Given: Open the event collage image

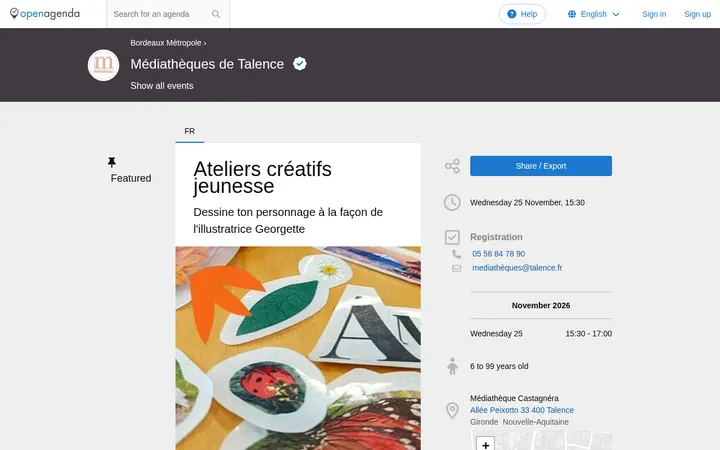Looking at the screenshot, I should pos(298,348).
